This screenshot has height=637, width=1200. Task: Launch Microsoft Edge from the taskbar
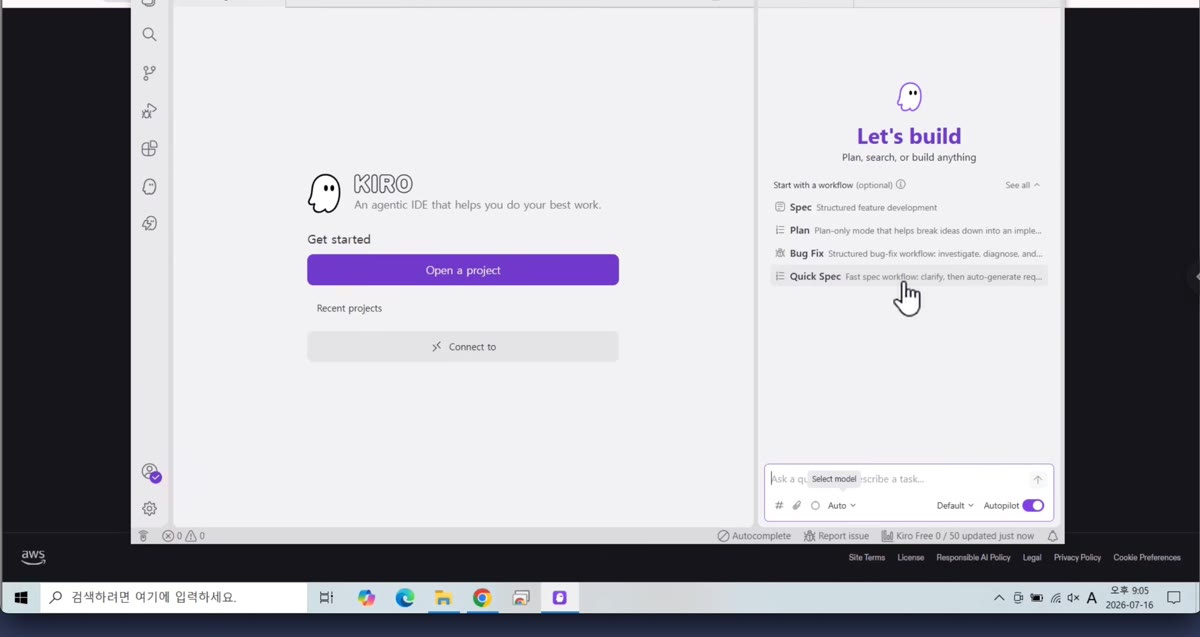pos(405,598)
